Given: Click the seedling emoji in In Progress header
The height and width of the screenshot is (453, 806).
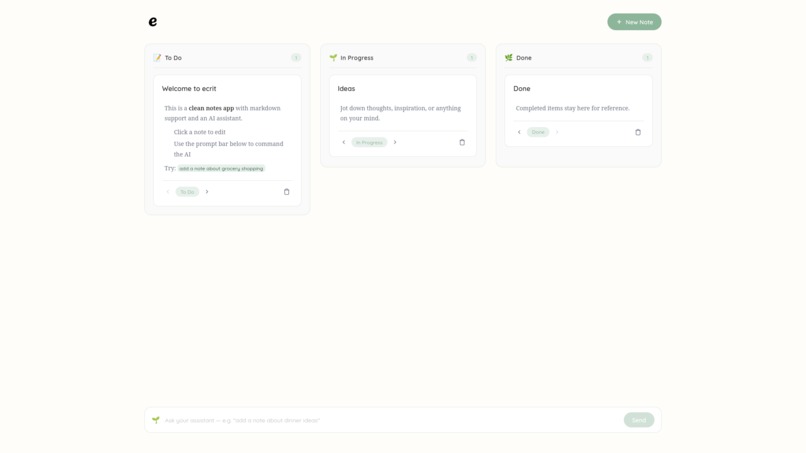Looking at the screenshot, I should click(333, 58).
